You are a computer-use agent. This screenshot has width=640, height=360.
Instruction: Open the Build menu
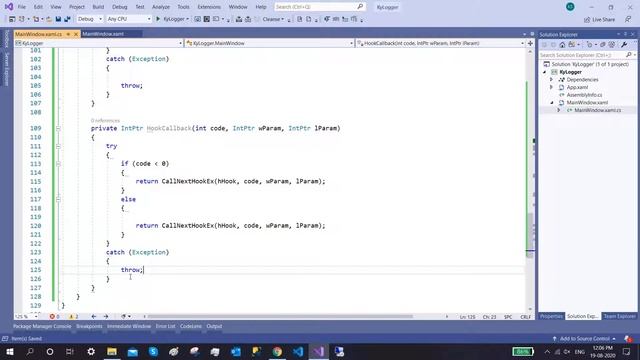98,7
